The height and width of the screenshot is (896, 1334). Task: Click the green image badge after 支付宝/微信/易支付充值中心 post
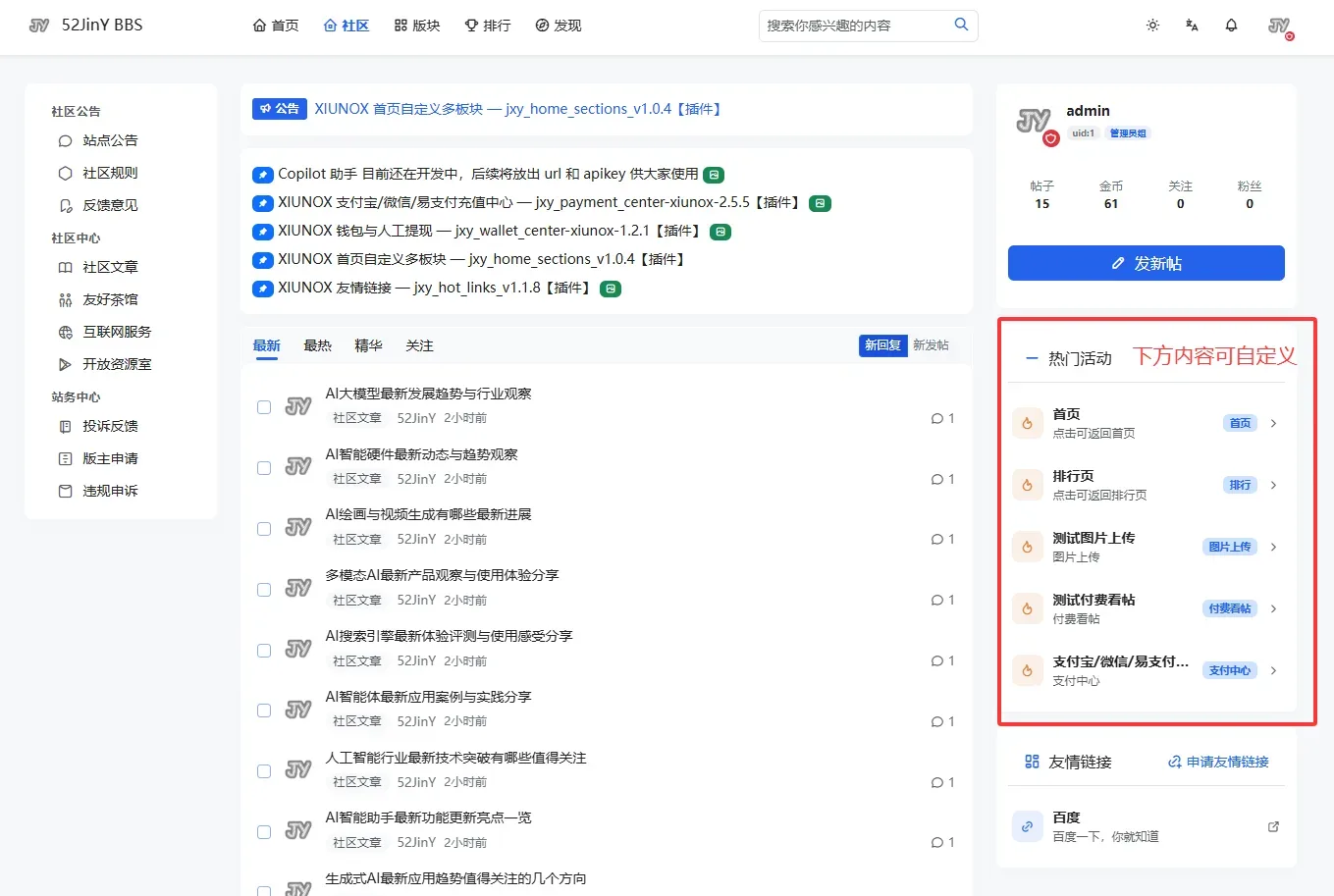(820, 203)
